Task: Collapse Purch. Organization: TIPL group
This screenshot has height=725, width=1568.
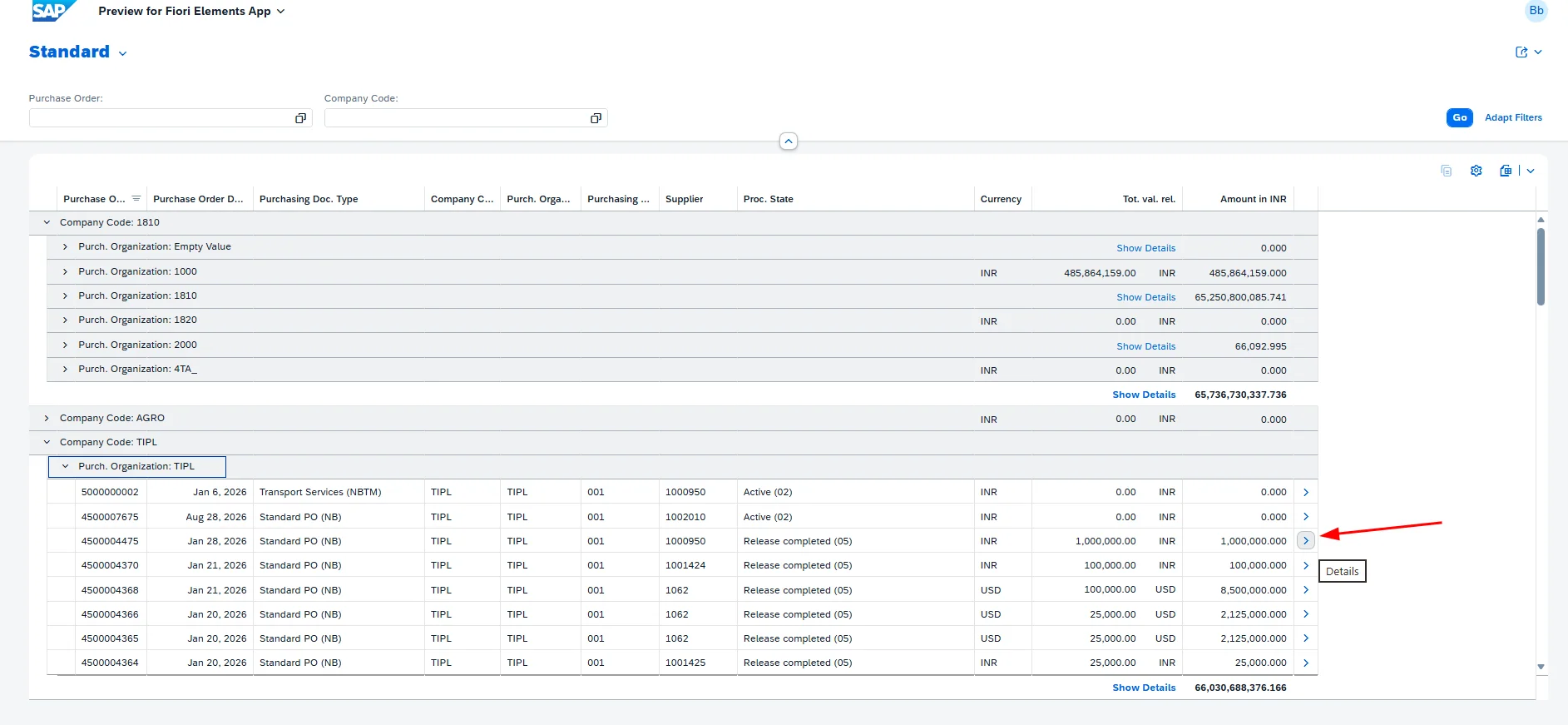Action: [65, 466]
